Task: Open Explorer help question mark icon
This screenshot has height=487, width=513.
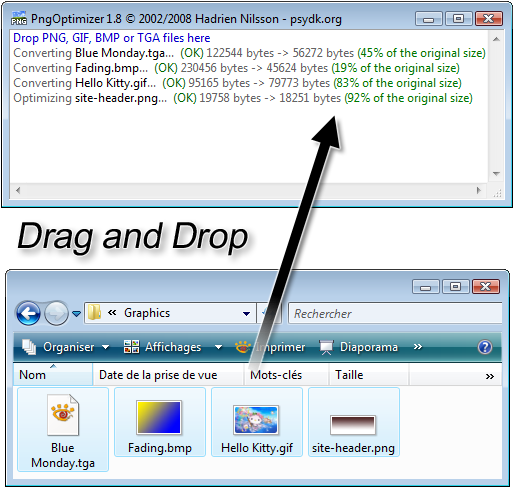Action: click(485, 347)
